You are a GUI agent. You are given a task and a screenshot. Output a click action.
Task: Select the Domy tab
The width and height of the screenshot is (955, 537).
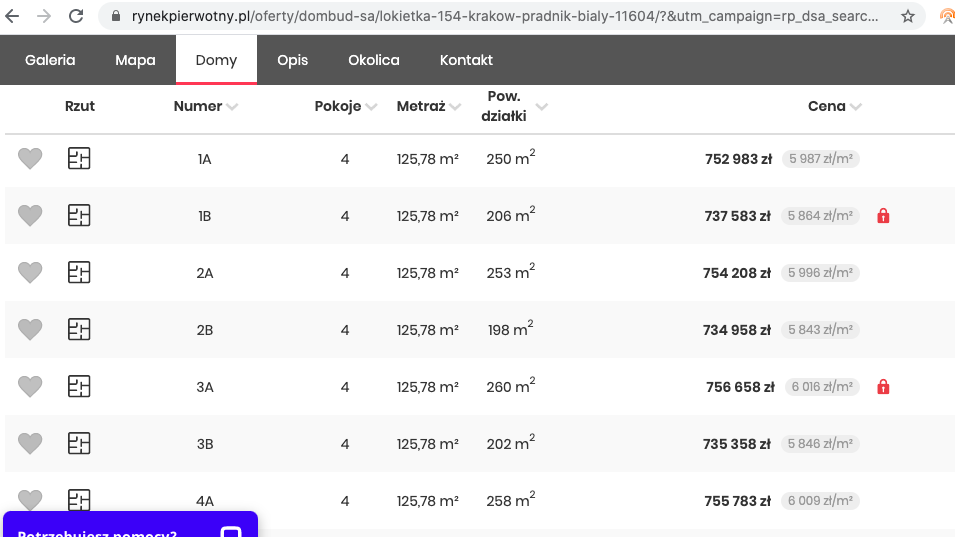(216, 60)
